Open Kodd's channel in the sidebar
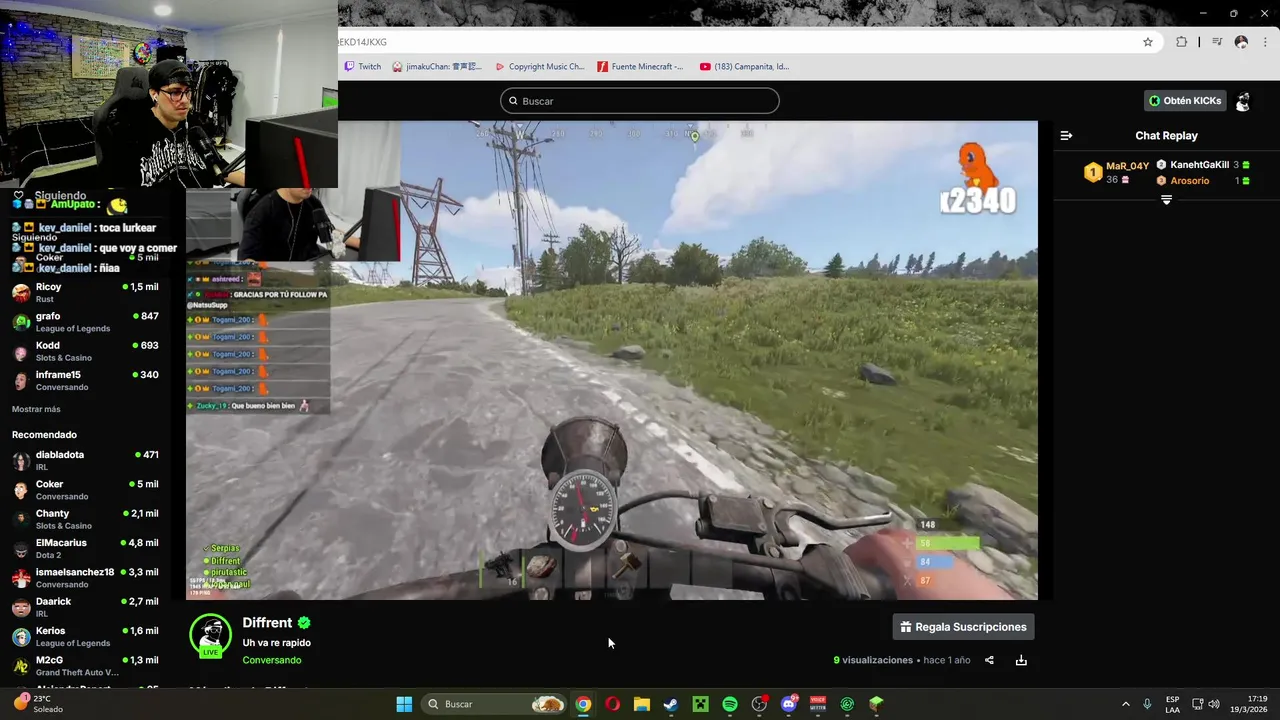This screenshot has width=1280, height=720. [x=85, y=351]
